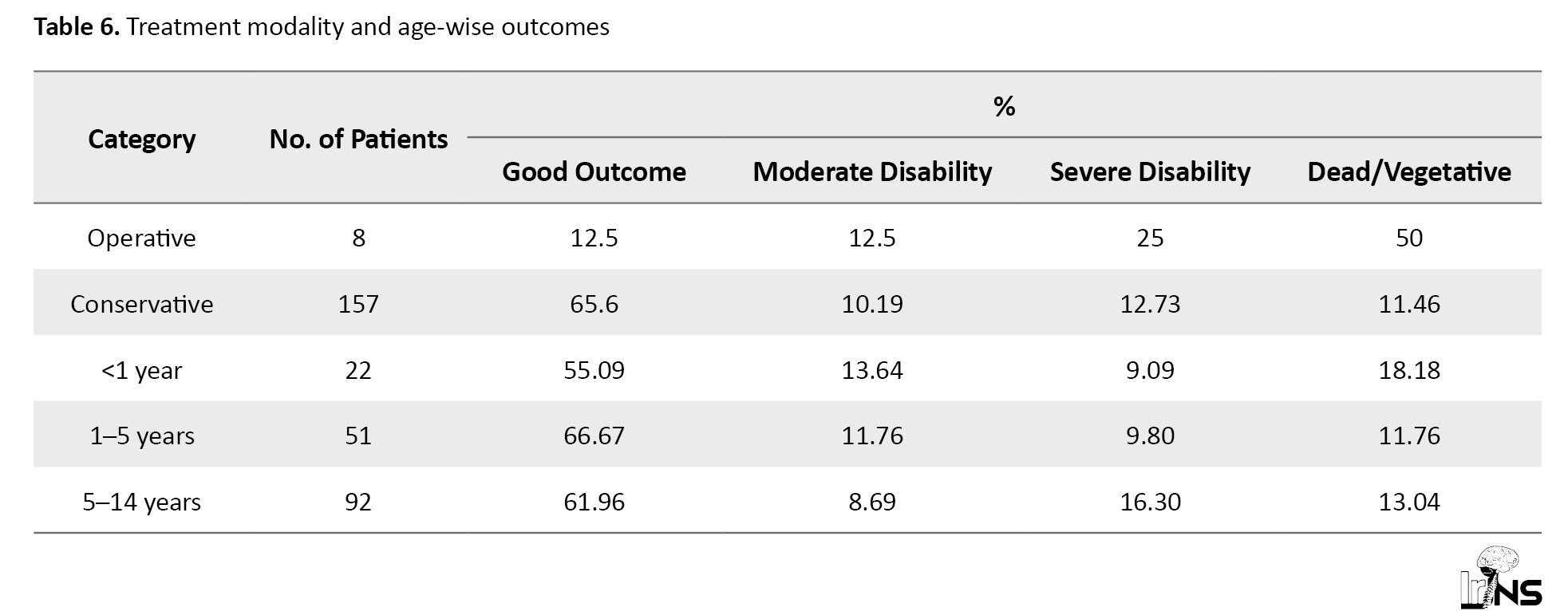Click the 66.67 good outcome value
This screenshot has width=1568, height=611.
tap(594, 436)
